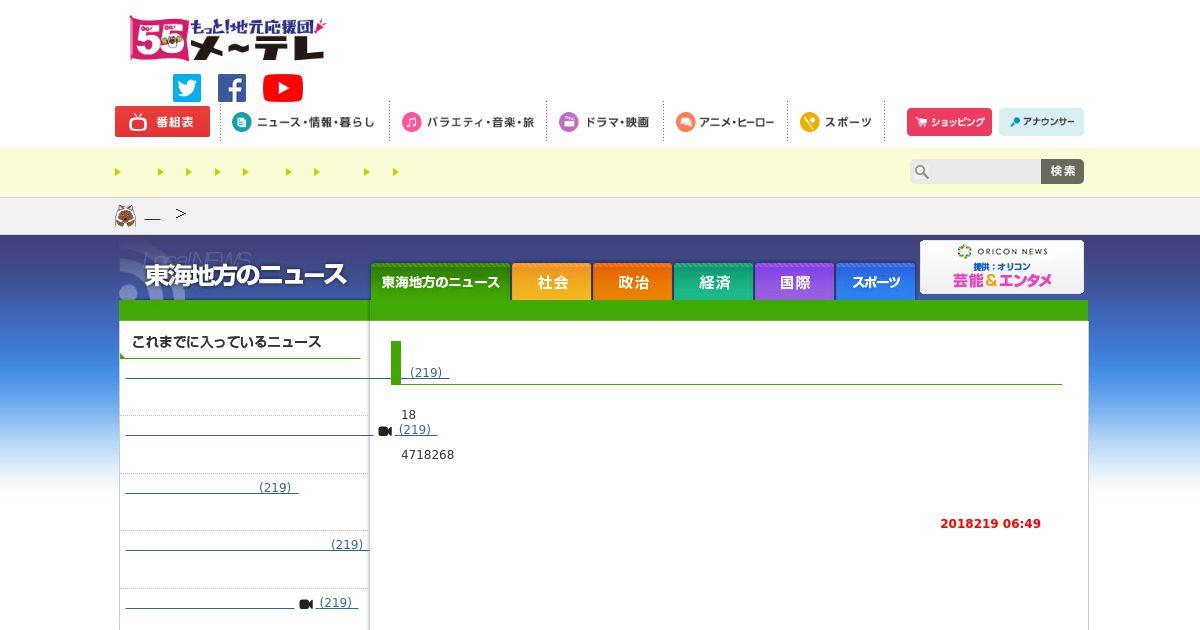Viewport: 1200px width, 630px height.
Task: Open バラエティ・音楽・旅 menu
Action: coord(468,122)
